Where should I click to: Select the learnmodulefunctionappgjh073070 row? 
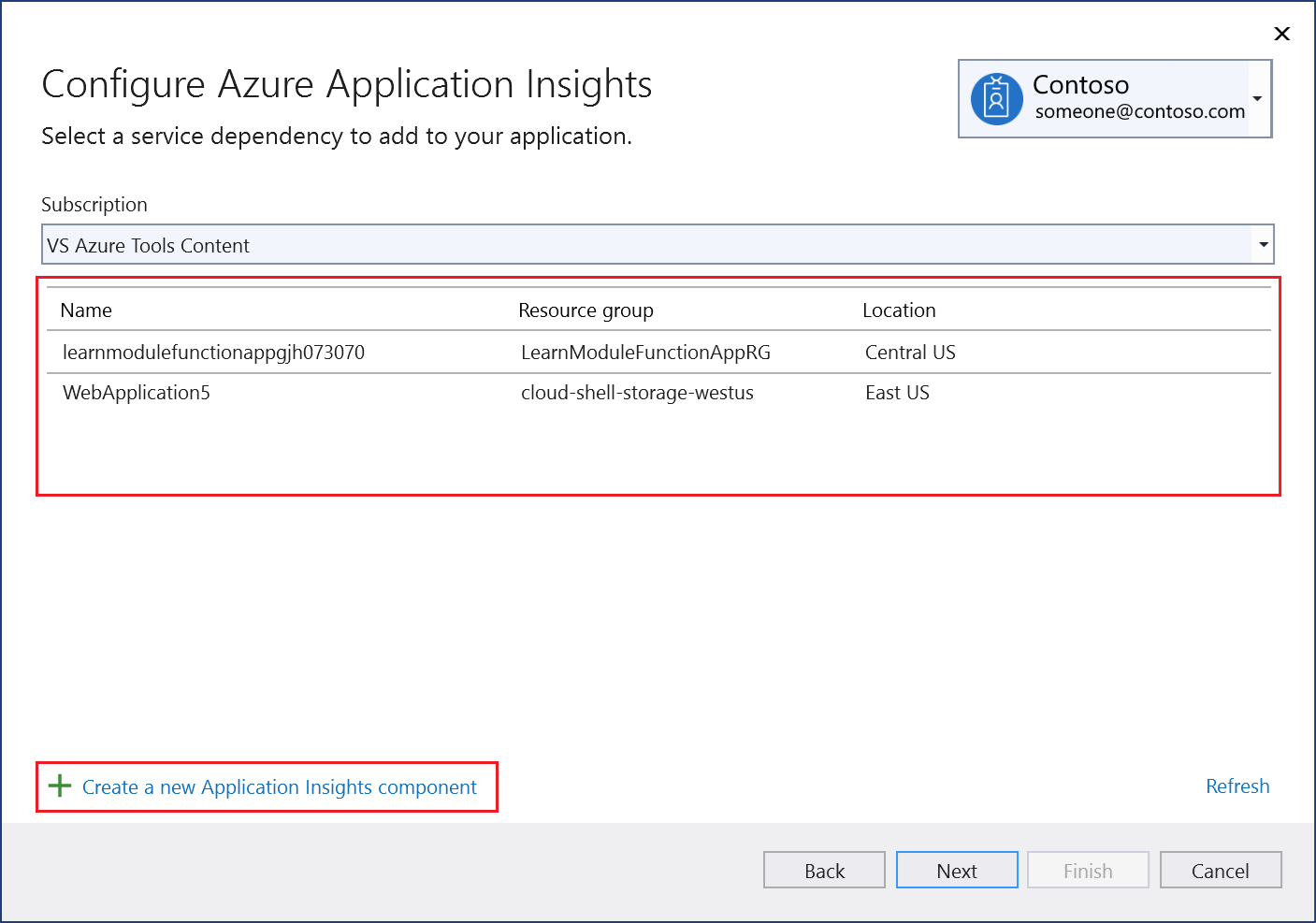pyautogui.click(x=213, y=353)
